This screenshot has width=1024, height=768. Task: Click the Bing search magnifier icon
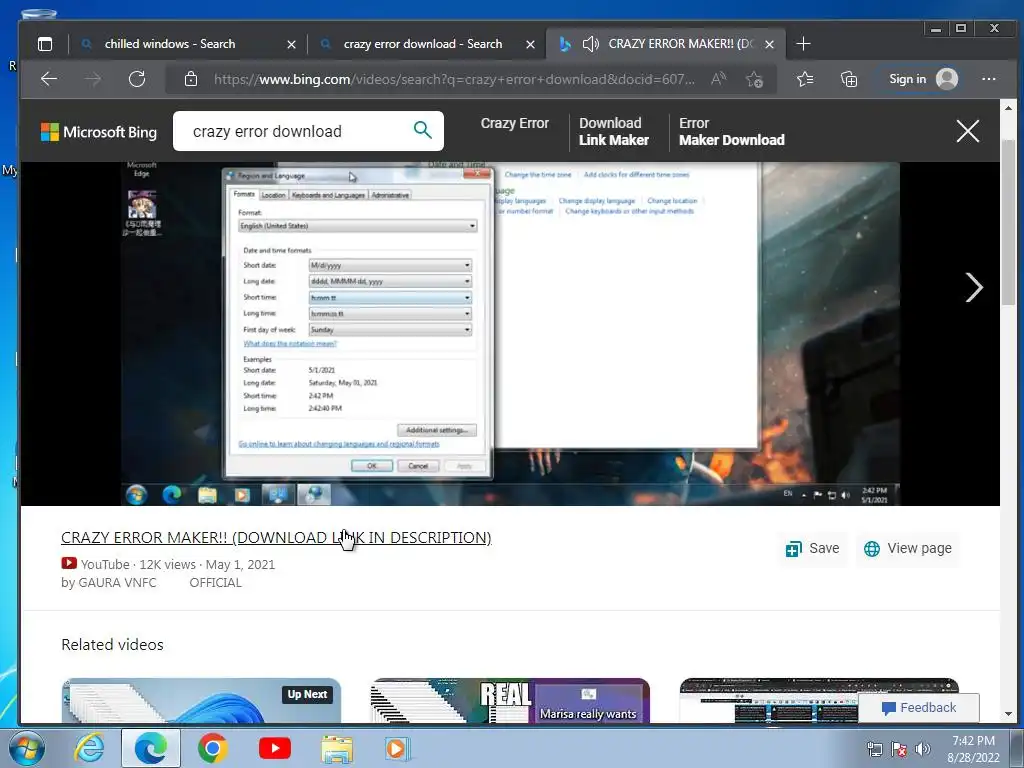point(423,130)
